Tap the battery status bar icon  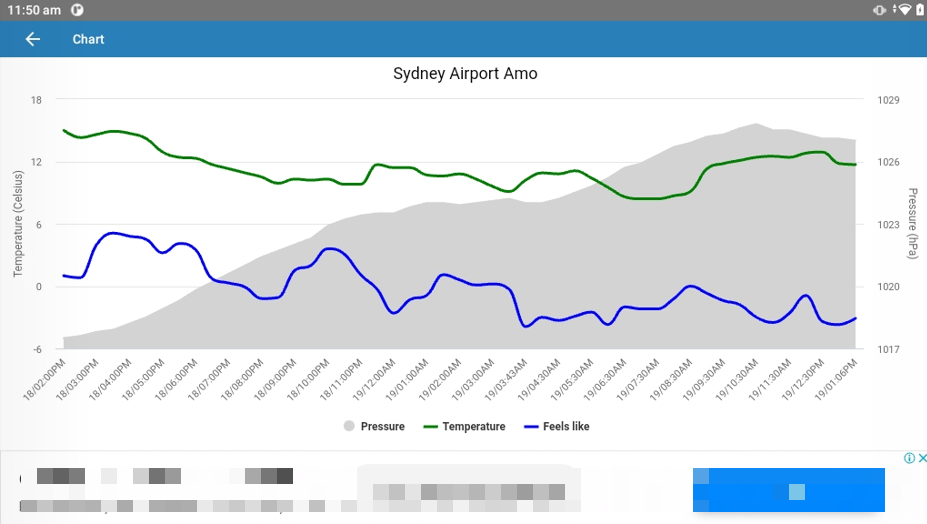tap(919, 10)
